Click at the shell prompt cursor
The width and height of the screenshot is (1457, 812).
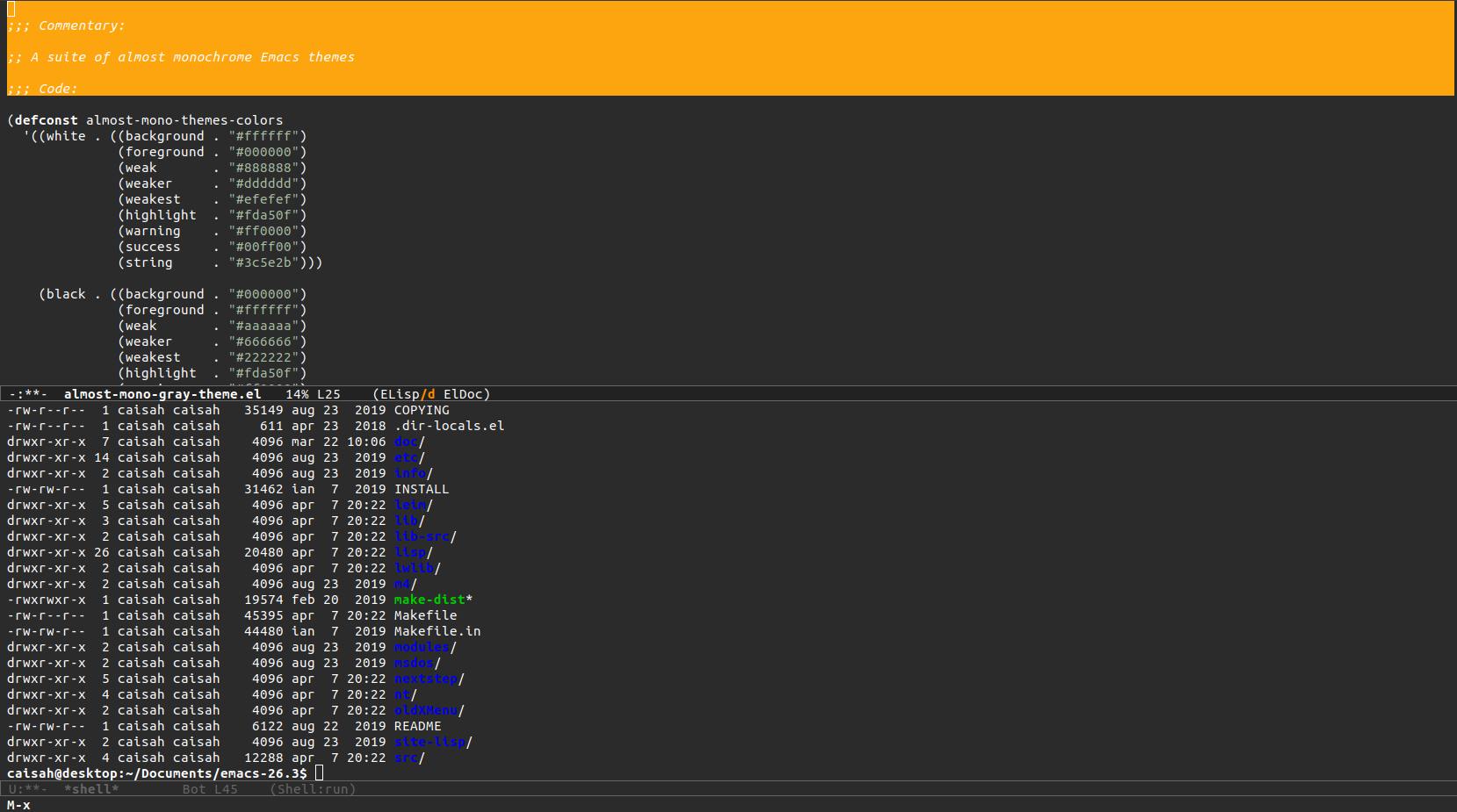(x=320, y=773)
